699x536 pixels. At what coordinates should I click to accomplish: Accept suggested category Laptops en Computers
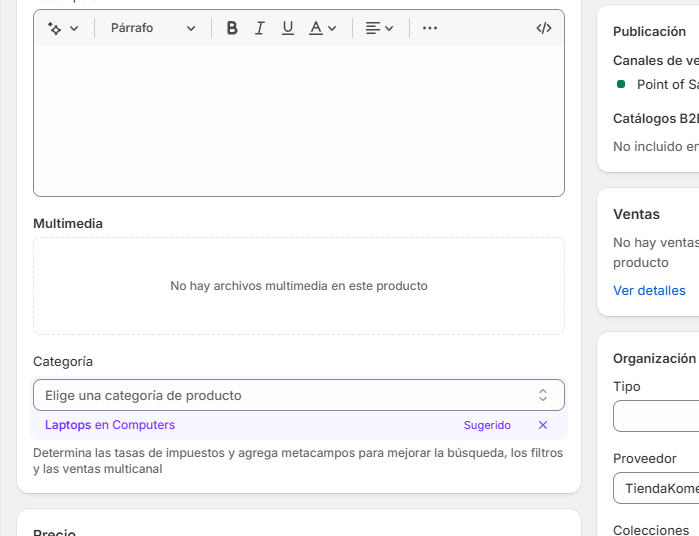click(x=110, y=425)
